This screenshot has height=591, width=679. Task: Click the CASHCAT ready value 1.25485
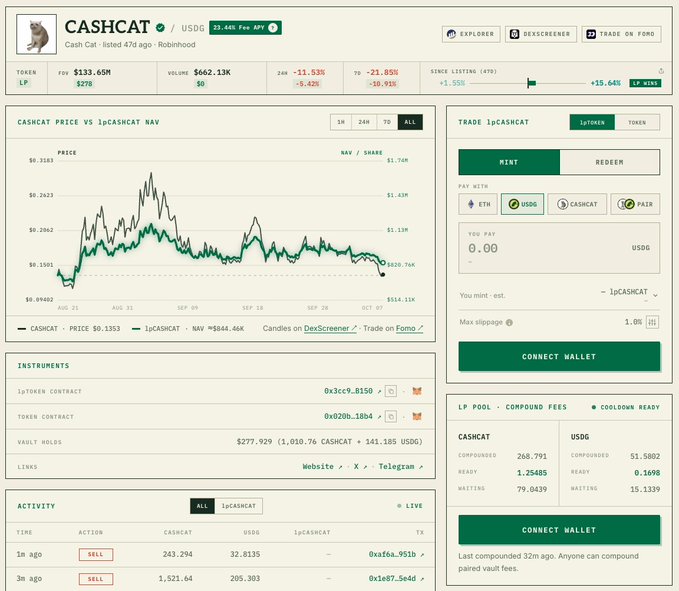point(532,473)
